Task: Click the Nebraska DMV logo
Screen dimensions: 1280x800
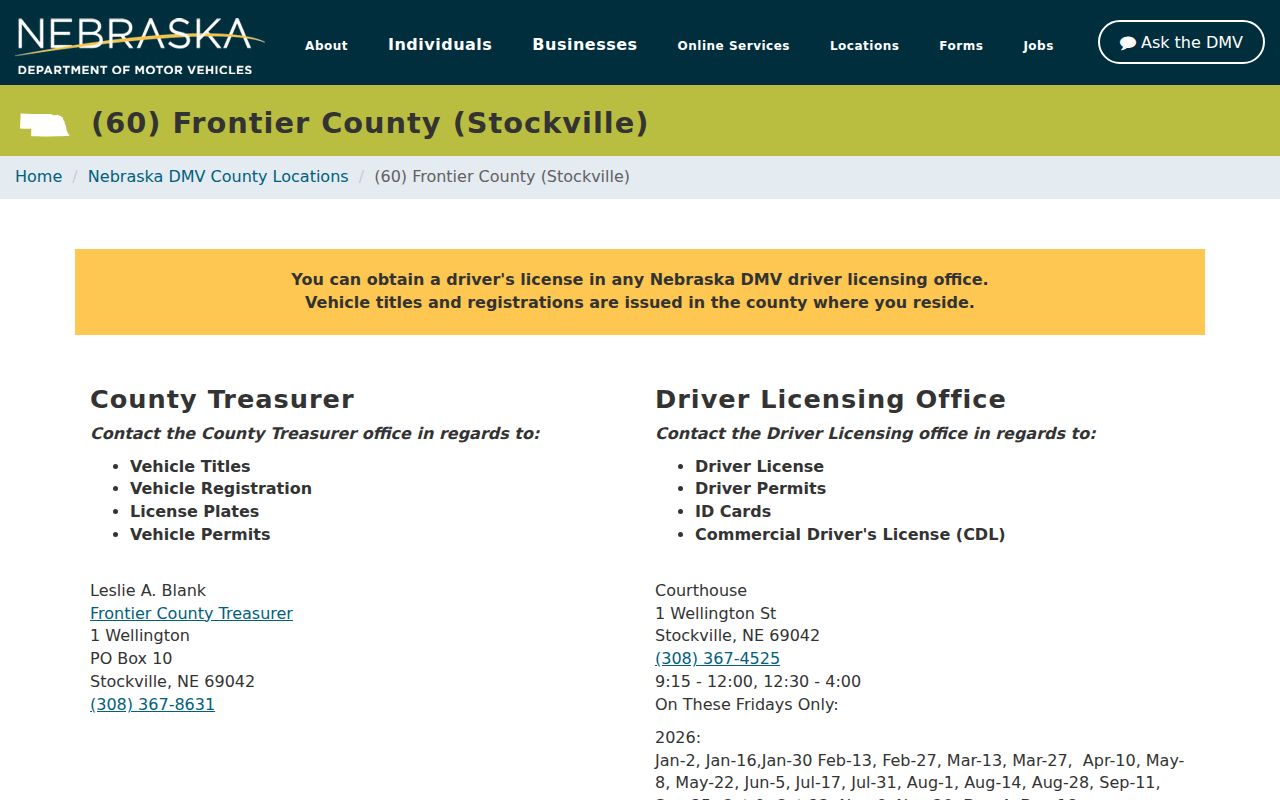Action: (140, 45)
